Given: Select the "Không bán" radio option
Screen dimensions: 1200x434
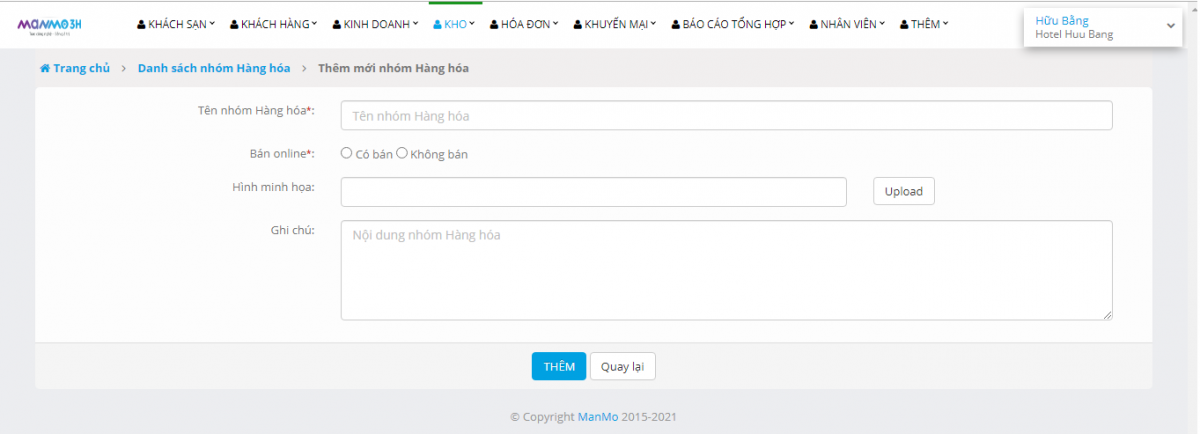Looking at the screenshot, I should (x=402, y=154).
